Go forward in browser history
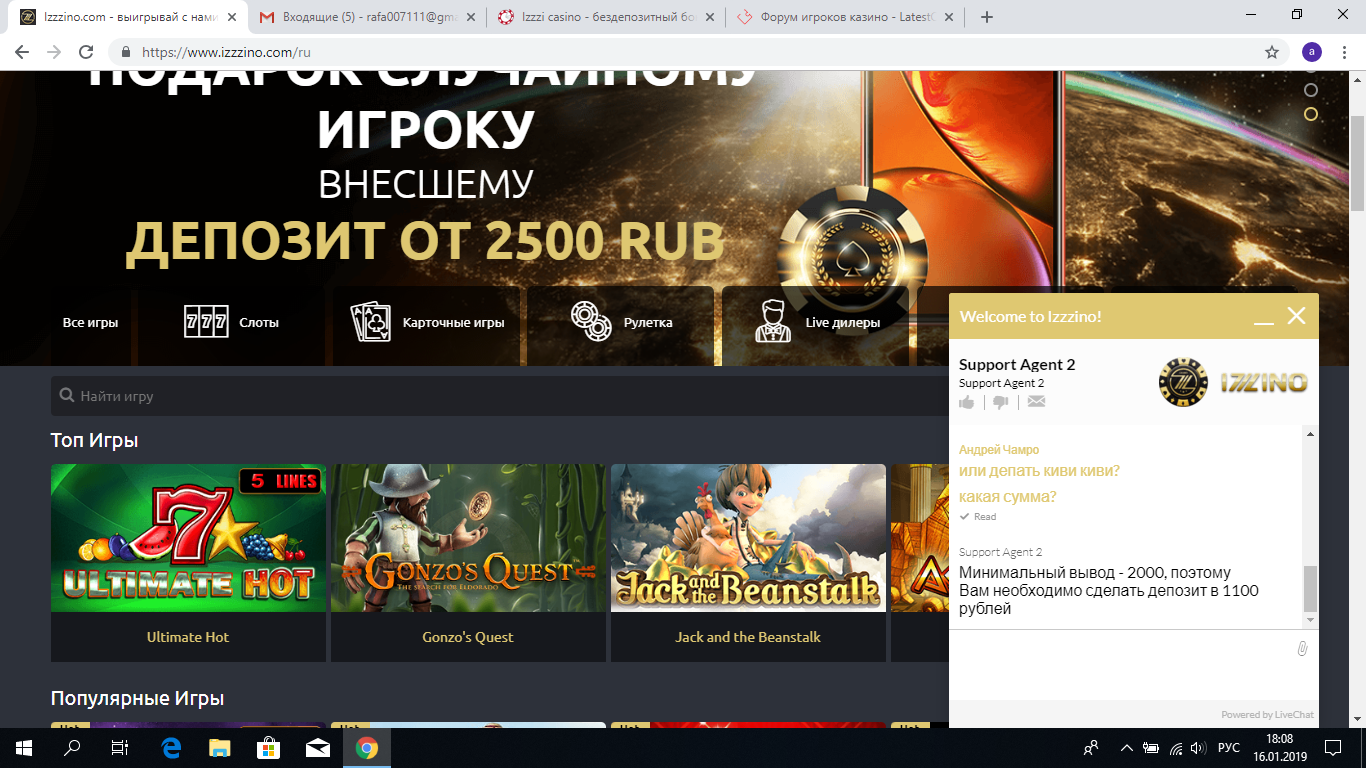Image resolution: width=1366 pixels, height=768 pixels. (x=54, y=52)
